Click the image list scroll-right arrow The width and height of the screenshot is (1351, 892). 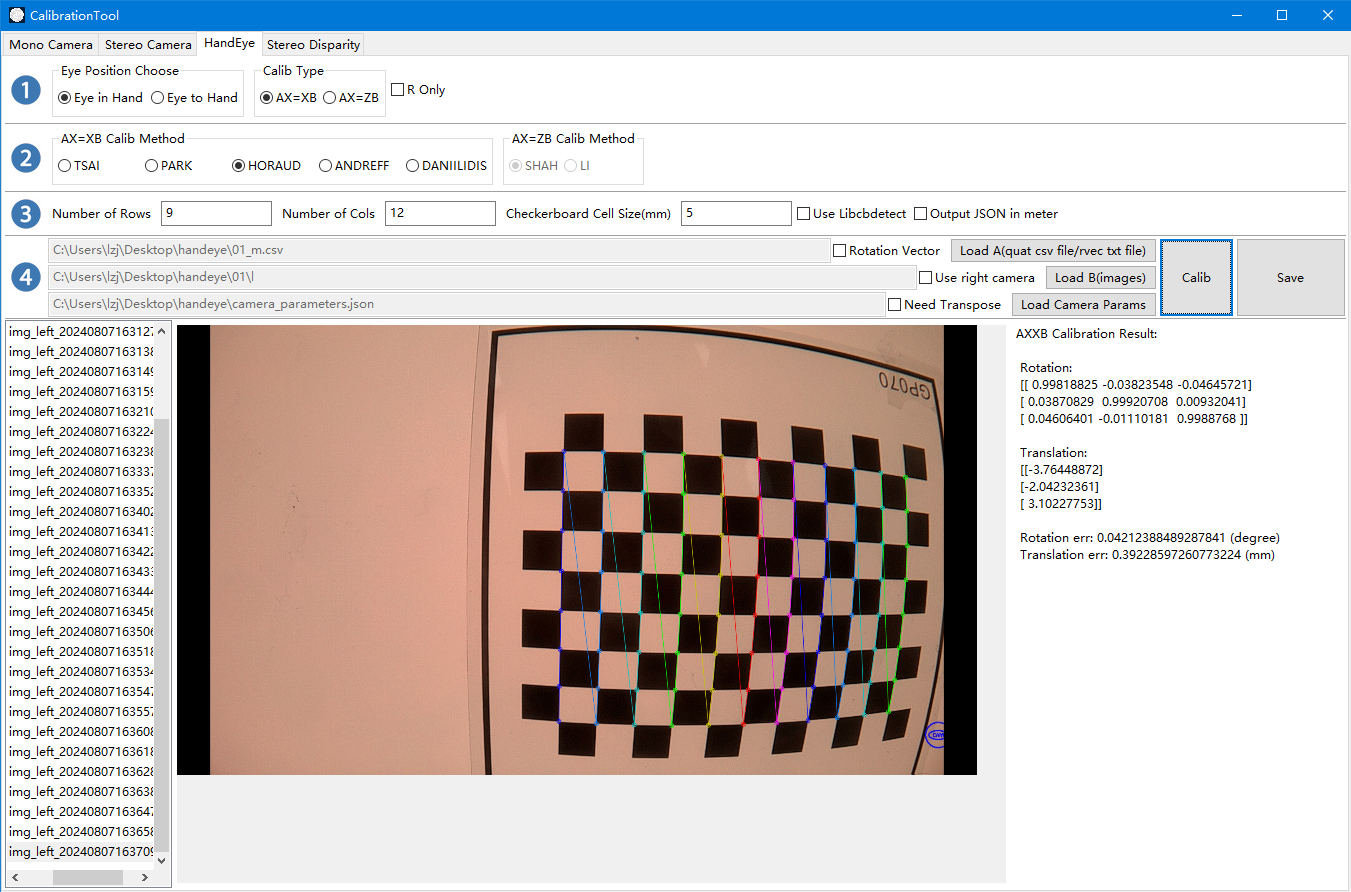(x=145, y=877)
